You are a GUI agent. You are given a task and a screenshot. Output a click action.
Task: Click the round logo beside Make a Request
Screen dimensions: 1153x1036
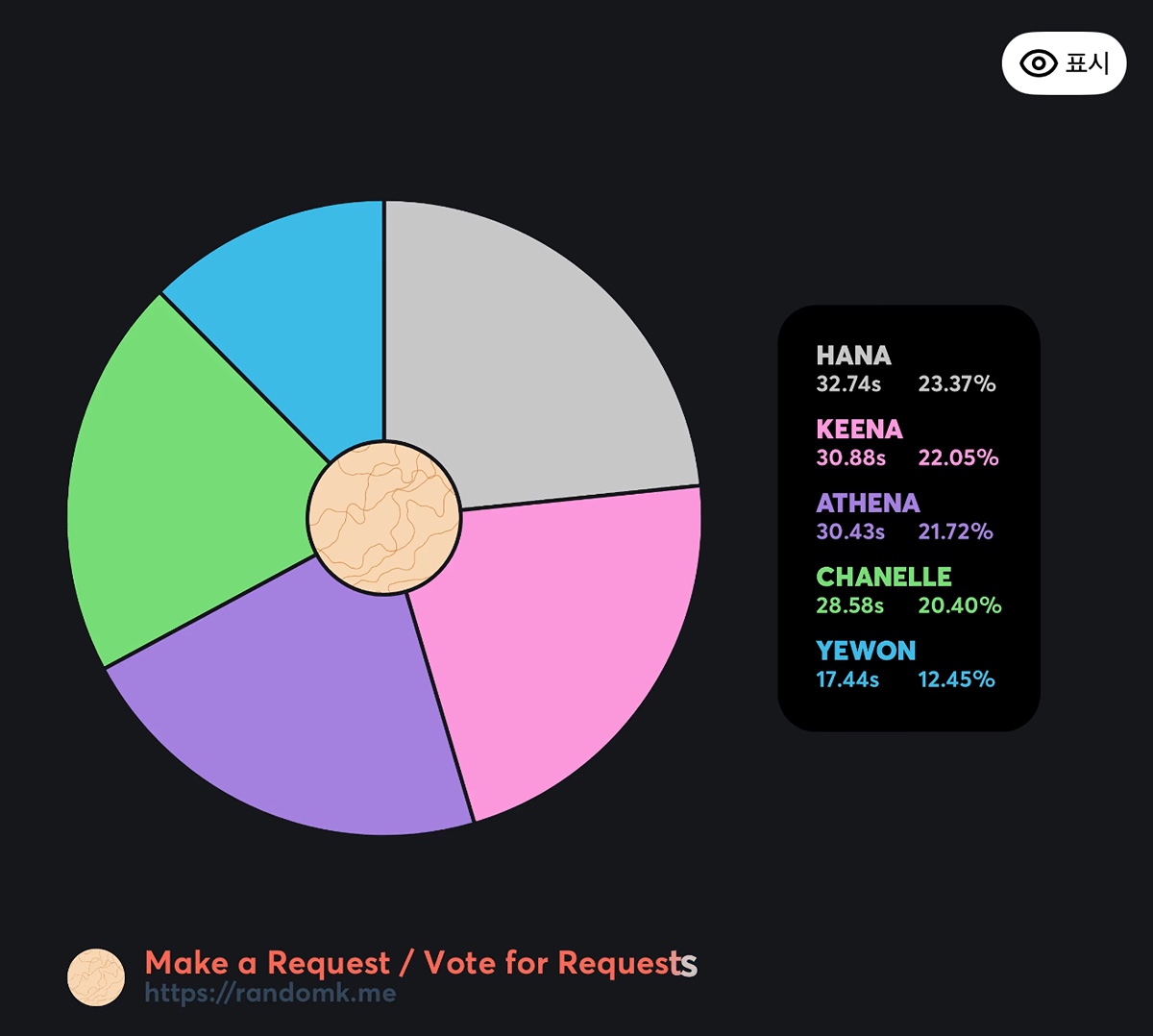click(x=96, y=977)
